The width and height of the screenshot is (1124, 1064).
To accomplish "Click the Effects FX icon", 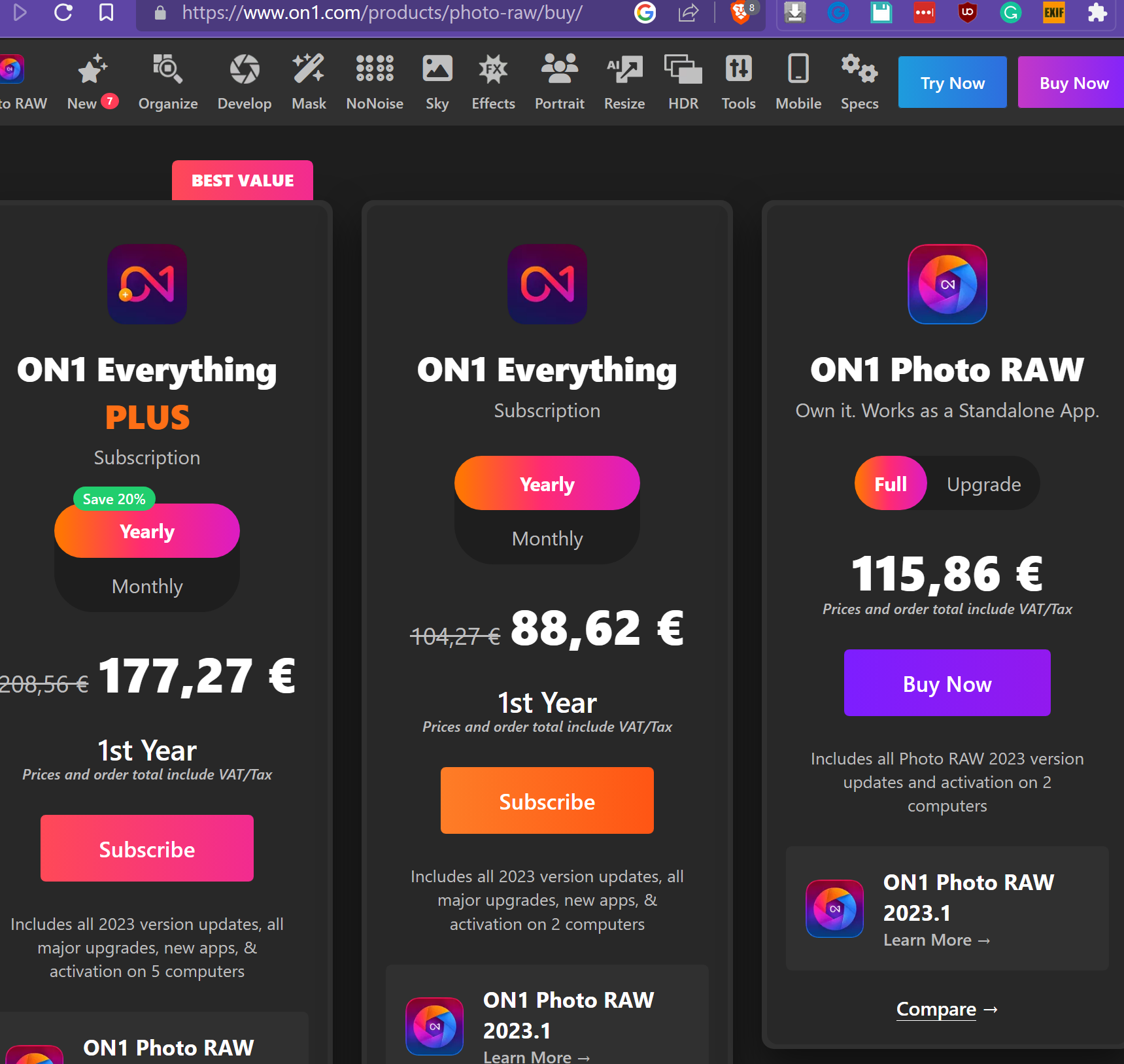I will click(x=493, y=69).
